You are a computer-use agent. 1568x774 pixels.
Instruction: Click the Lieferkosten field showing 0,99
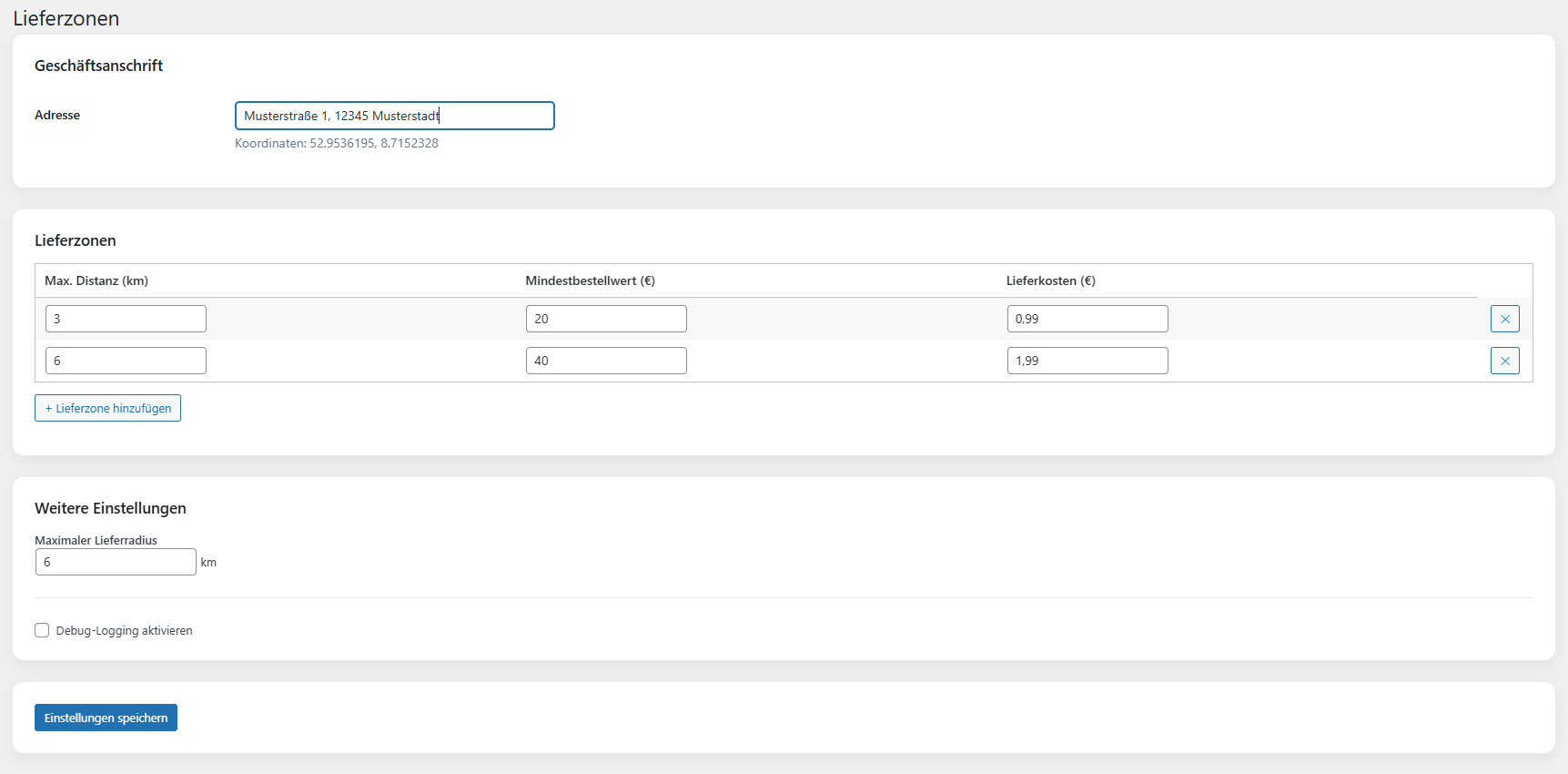coord(1087,319)
